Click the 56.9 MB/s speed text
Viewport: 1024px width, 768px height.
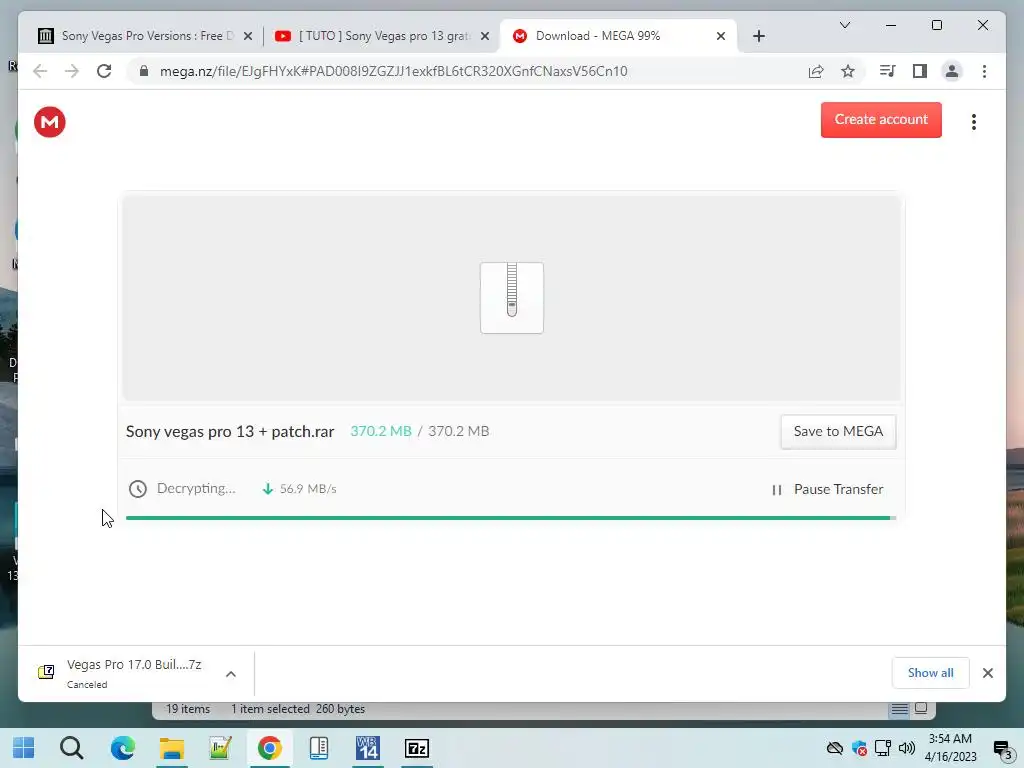(308, 488)
